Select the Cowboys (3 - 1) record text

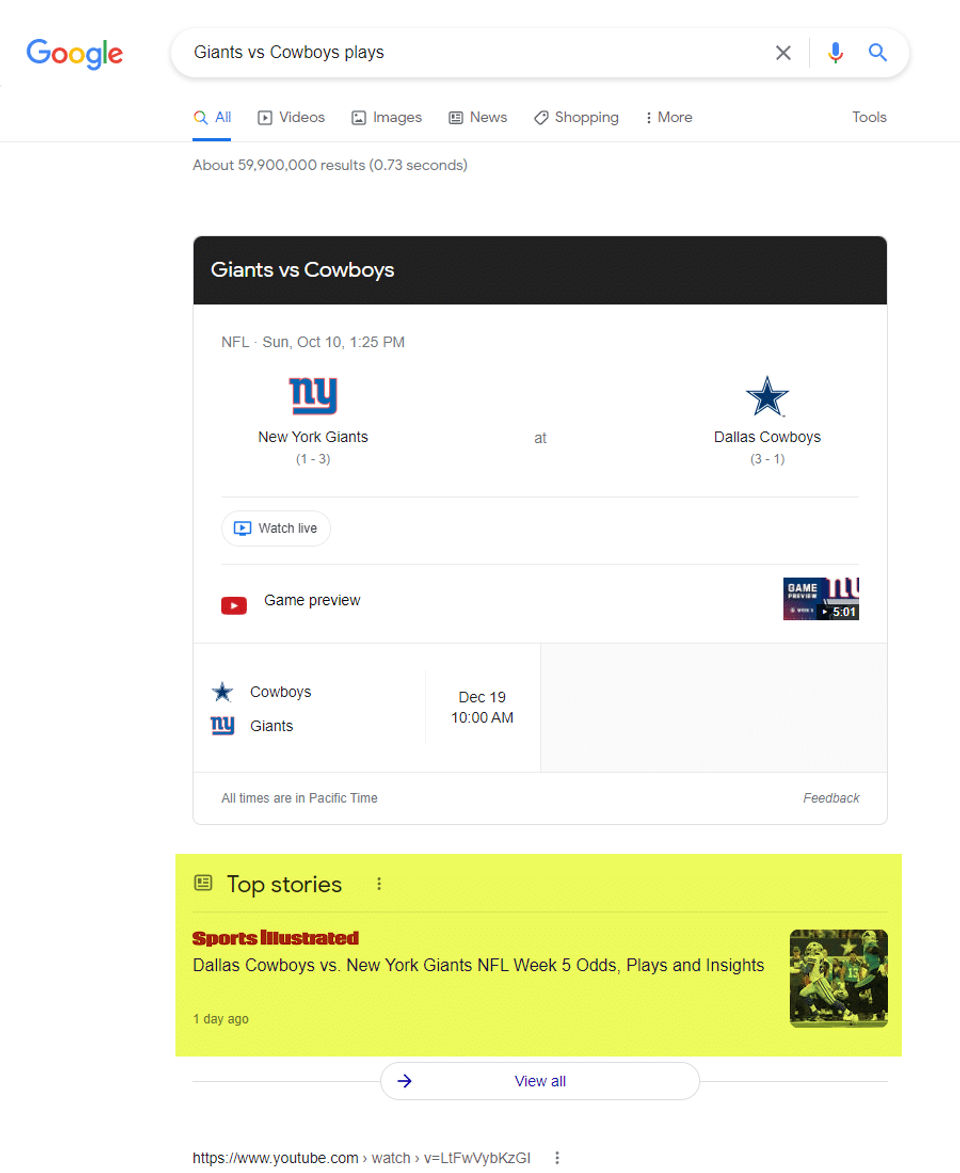(x=767, y=459)
